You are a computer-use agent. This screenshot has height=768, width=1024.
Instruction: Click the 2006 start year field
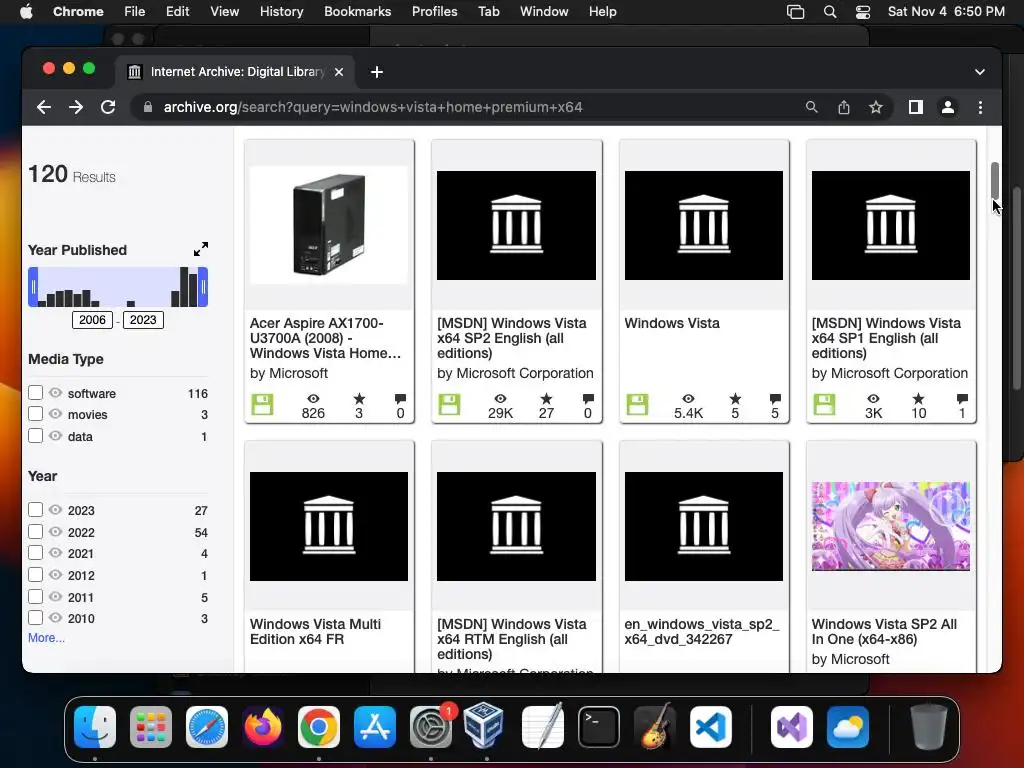click(92, 319)
